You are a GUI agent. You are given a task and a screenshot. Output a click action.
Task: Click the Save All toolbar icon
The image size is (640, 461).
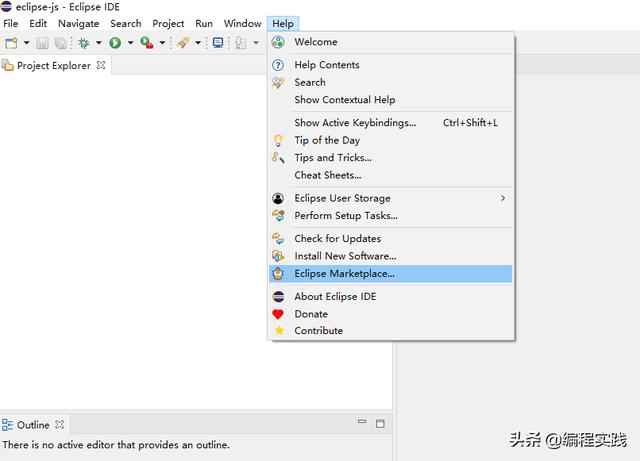[x=61, y=43]
